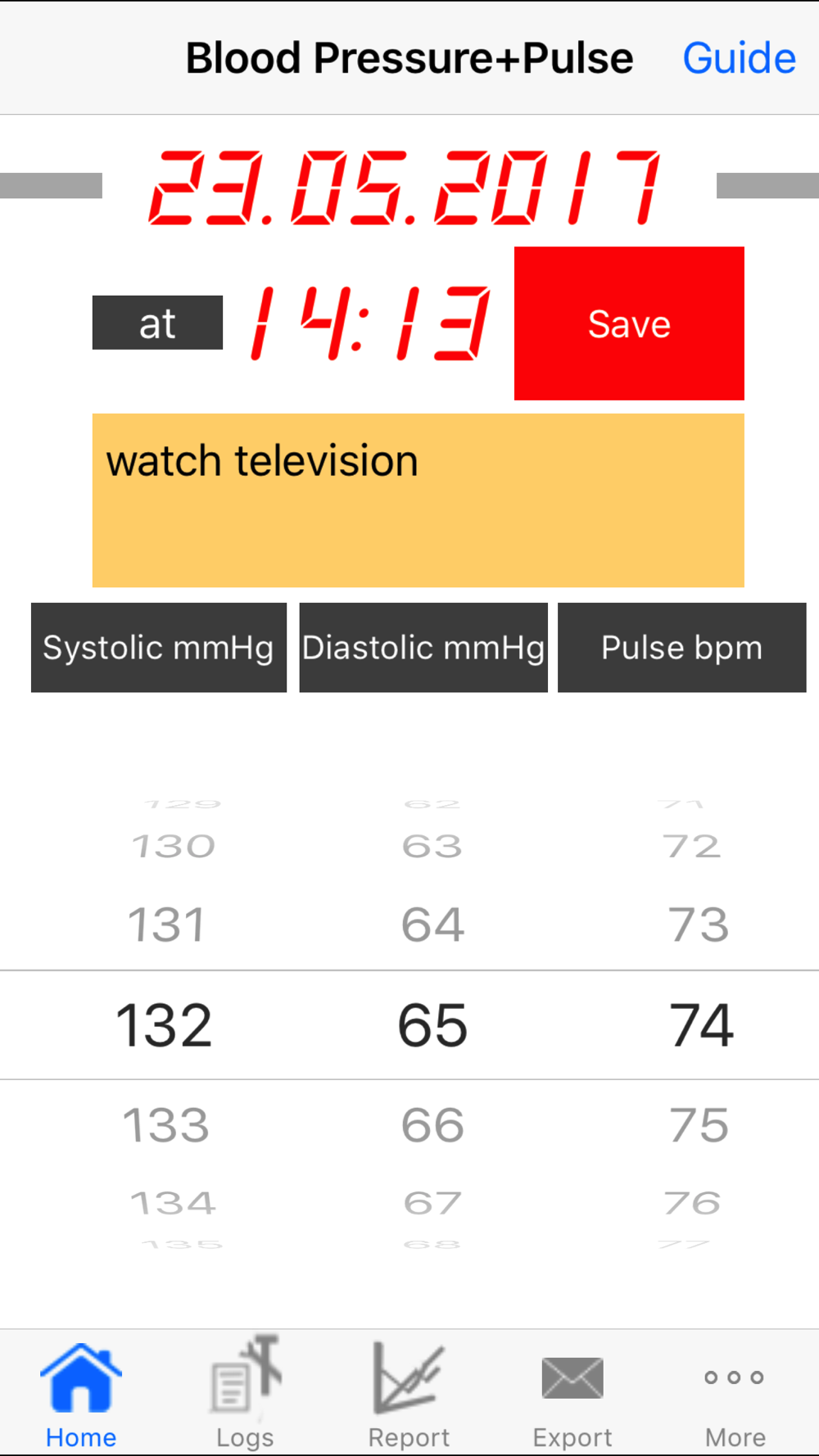
Task: Open the More dots icon
Action: [735, 1379]
